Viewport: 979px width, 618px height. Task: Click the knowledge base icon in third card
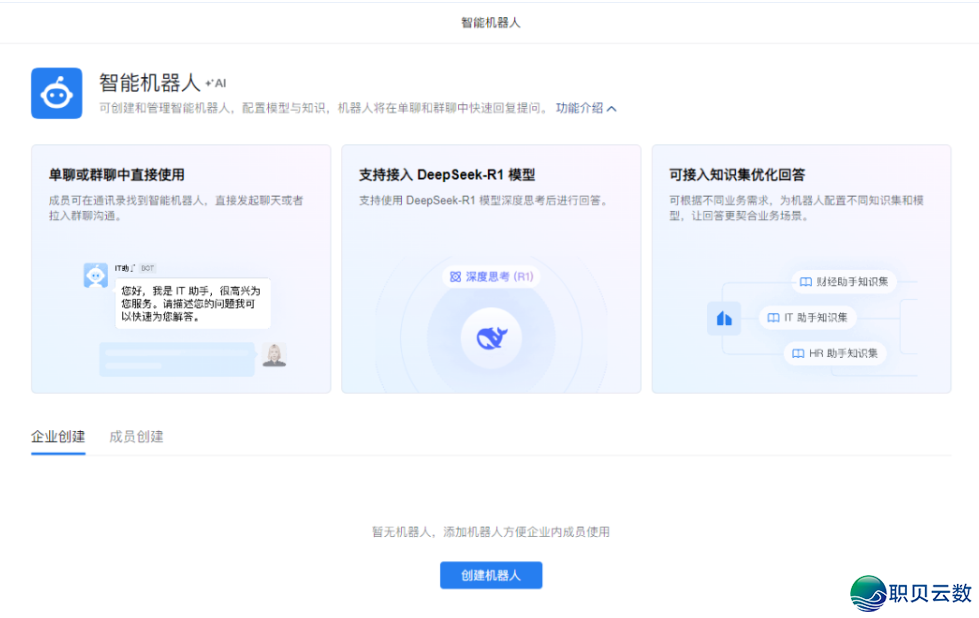coord(724,318)
